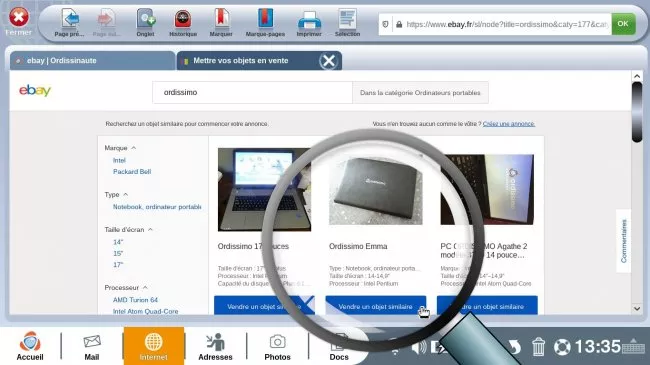This screenshot has width=650, height=365.
Task: Collapse the Marque filter section
Action: pos(133,148)
